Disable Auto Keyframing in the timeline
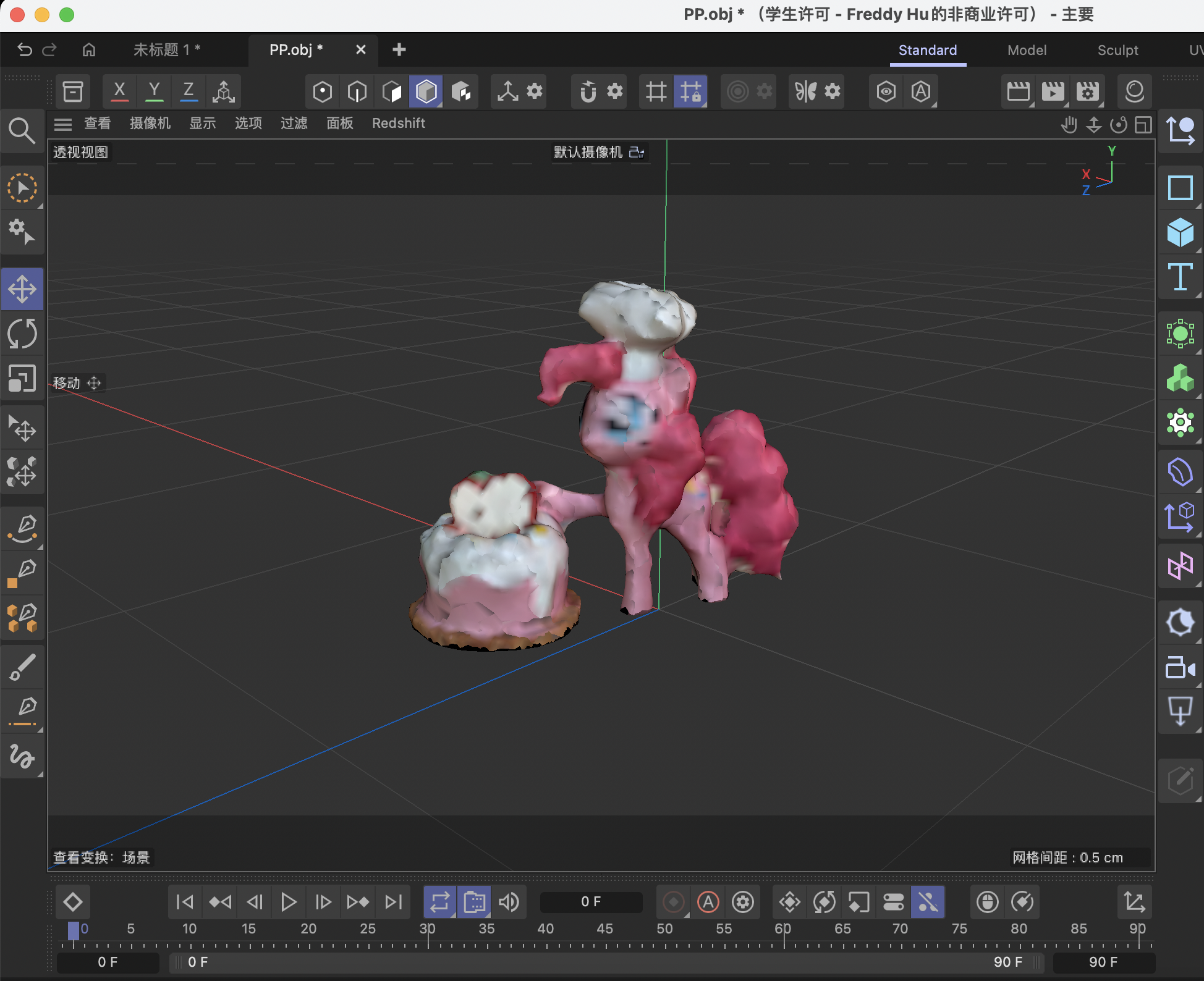 pyautogui.click(x=708, y=902)
